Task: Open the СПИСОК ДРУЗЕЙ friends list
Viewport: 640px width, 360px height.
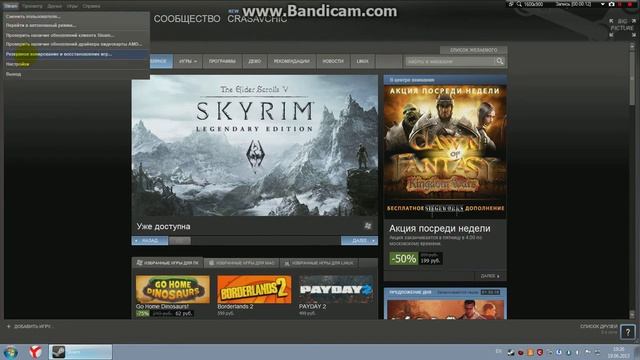Action: click(599, 327)
